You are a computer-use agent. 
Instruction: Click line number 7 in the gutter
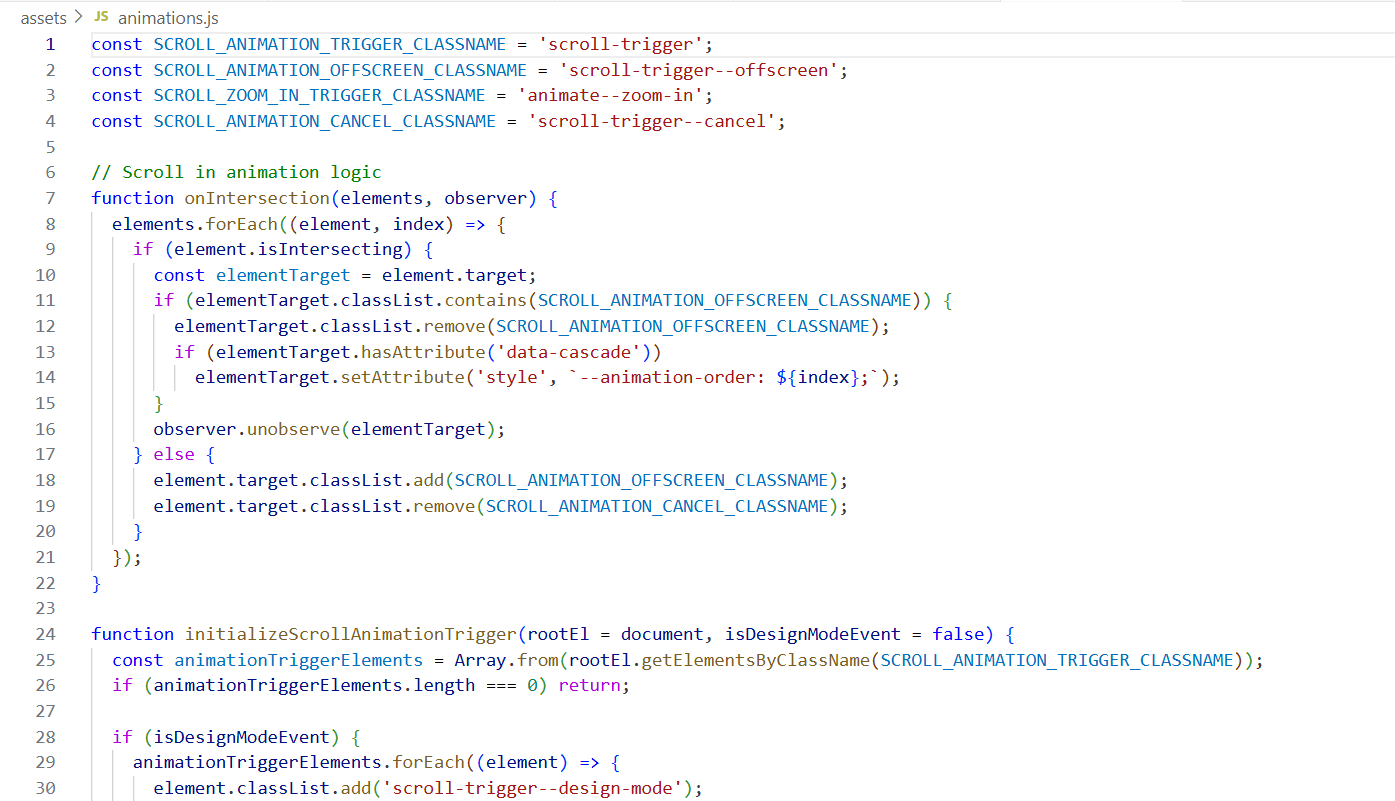coord(50,198)
